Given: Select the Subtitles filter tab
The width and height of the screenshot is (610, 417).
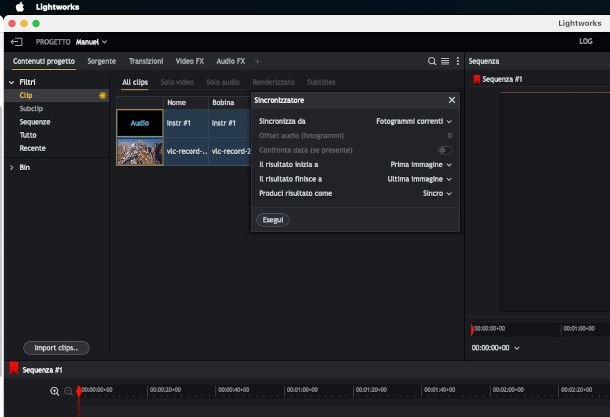Looking at the screenshot, I should tap(321, 82).
